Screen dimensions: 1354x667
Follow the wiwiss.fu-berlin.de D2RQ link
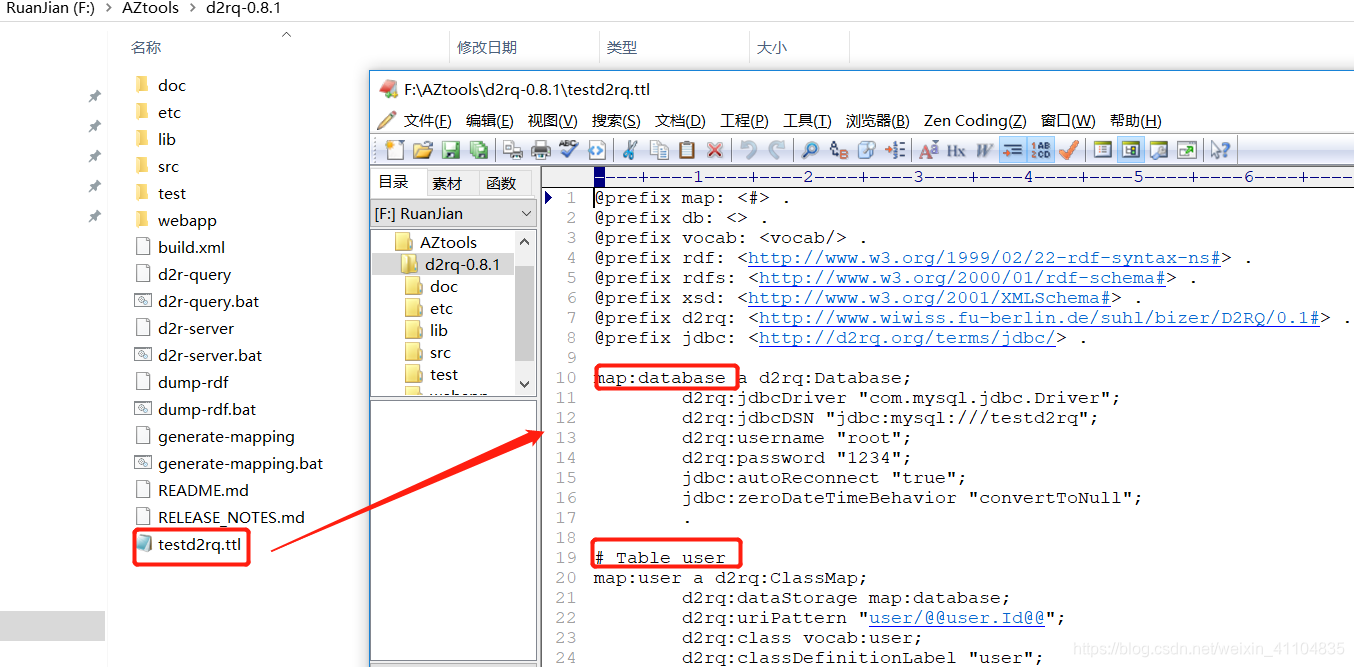tap(1039, 318)
